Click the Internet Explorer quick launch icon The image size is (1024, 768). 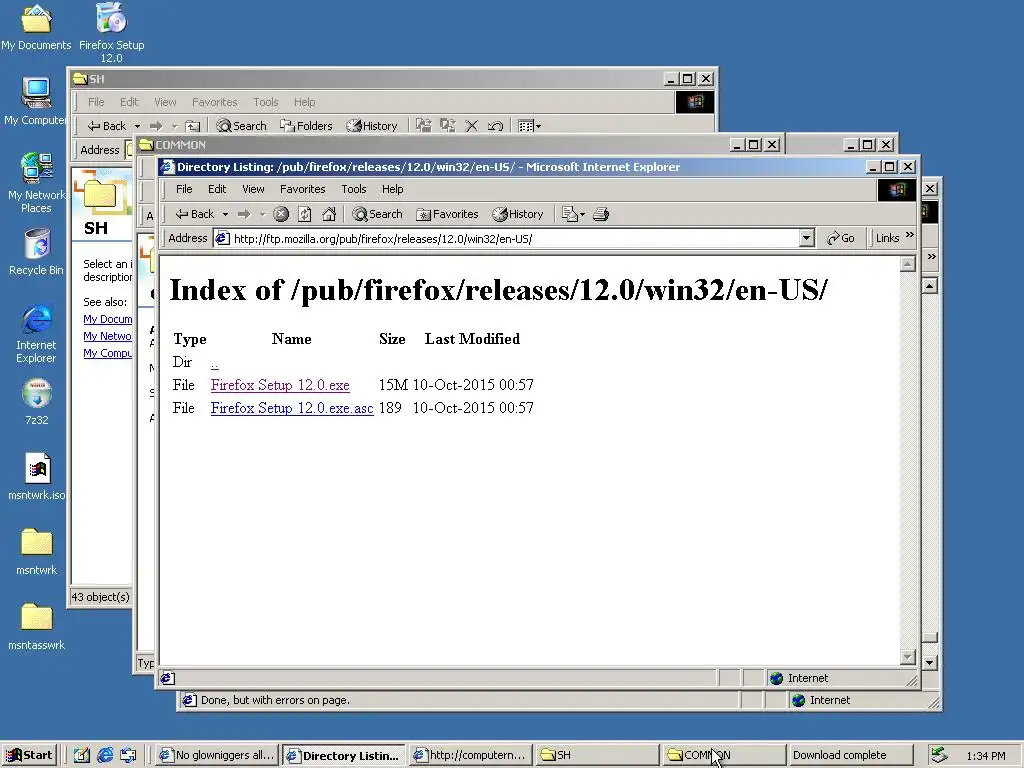tap(105, 756)
